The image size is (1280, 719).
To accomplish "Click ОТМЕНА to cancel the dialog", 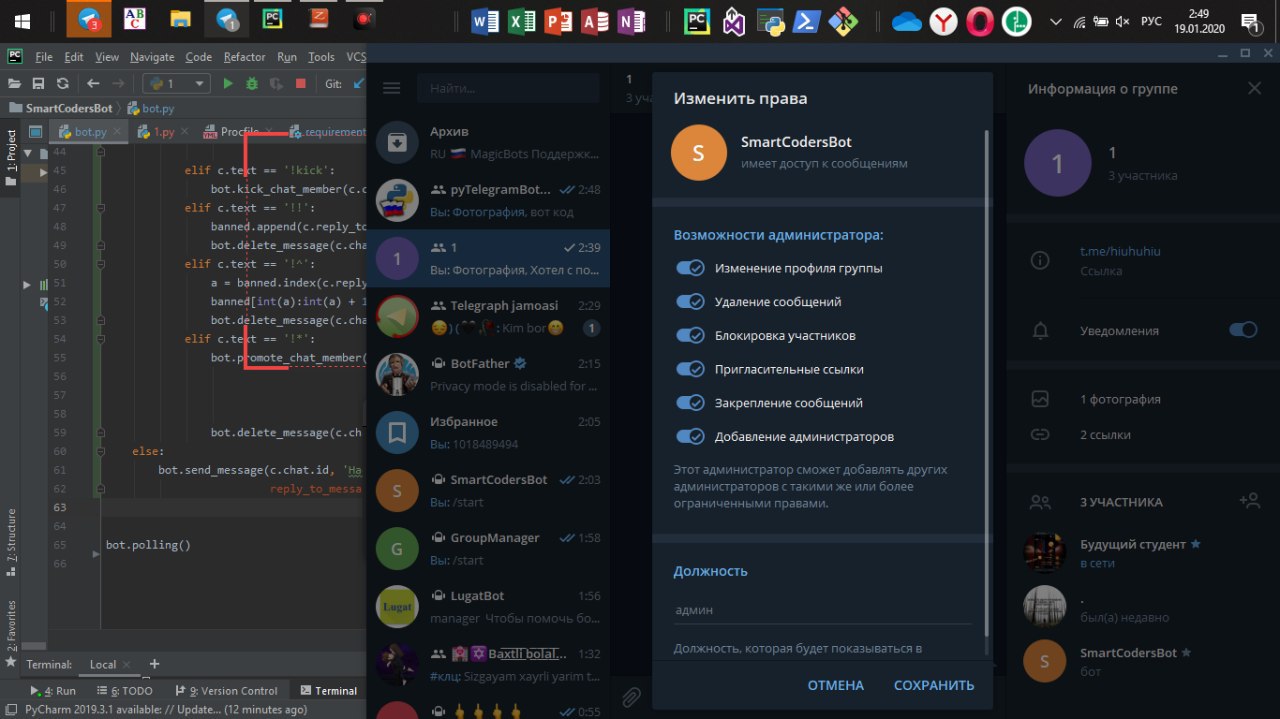I will pyautogui.click(x=835, y=685).
